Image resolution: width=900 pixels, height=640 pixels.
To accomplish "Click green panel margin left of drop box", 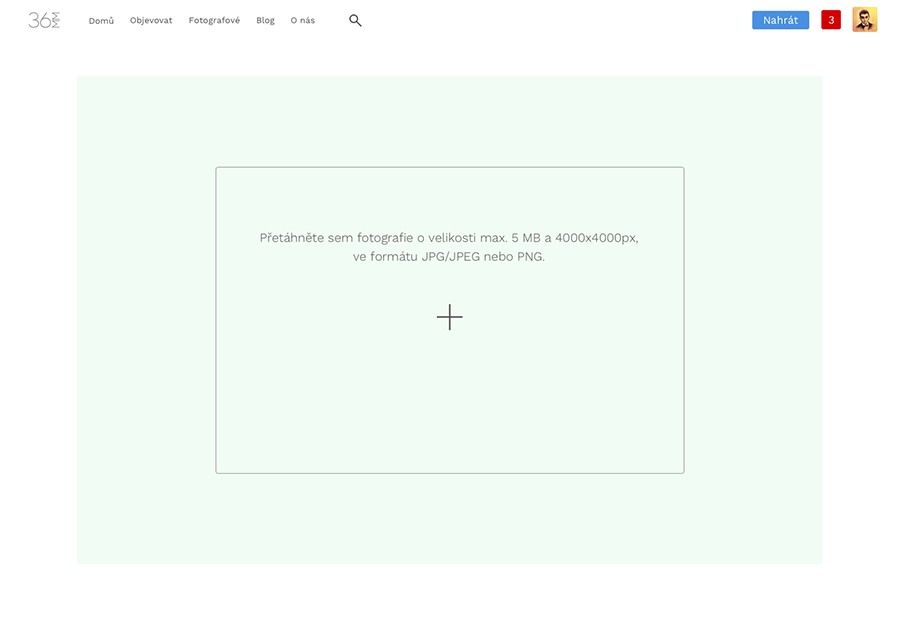I will click(145, 320).
